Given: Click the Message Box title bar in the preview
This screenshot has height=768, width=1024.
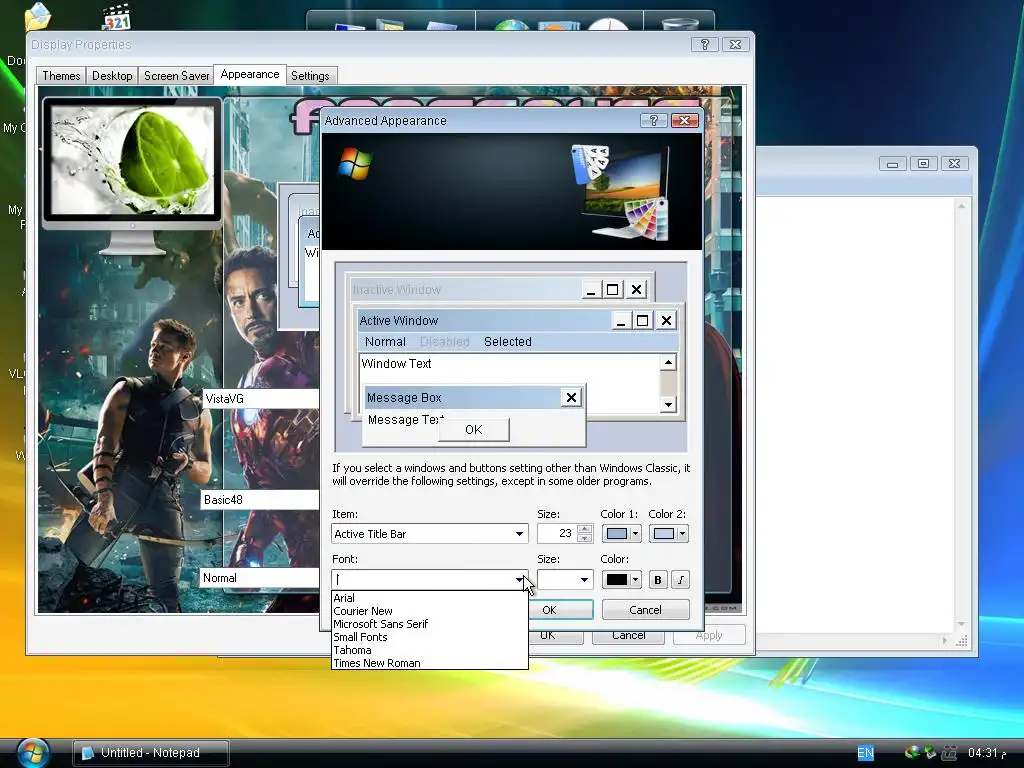Looking at the screenshot, I should [x=463, y=397].
